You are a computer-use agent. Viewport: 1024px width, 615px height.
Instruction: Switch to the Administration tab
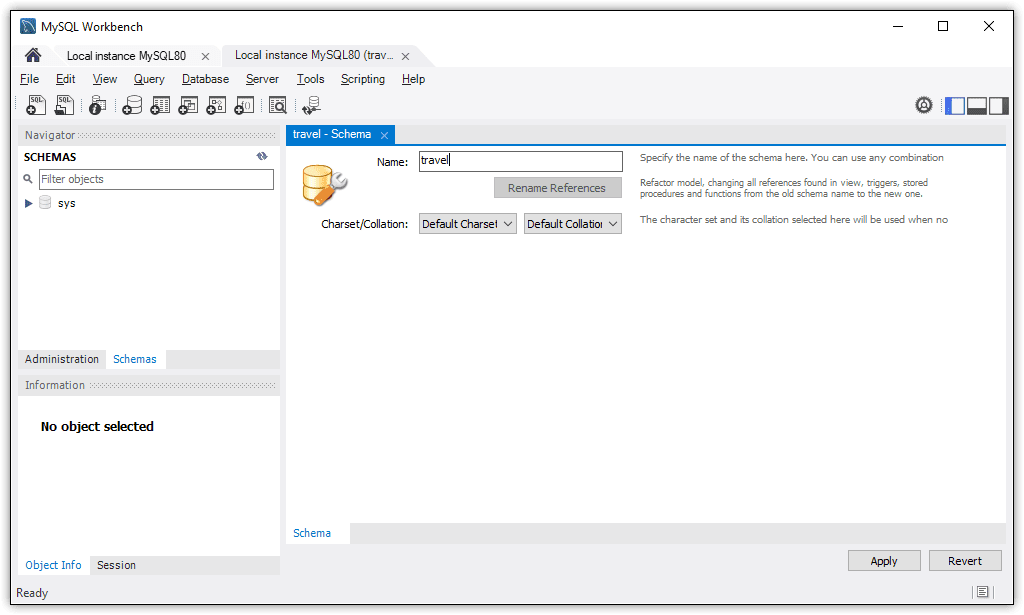point(61,359)
